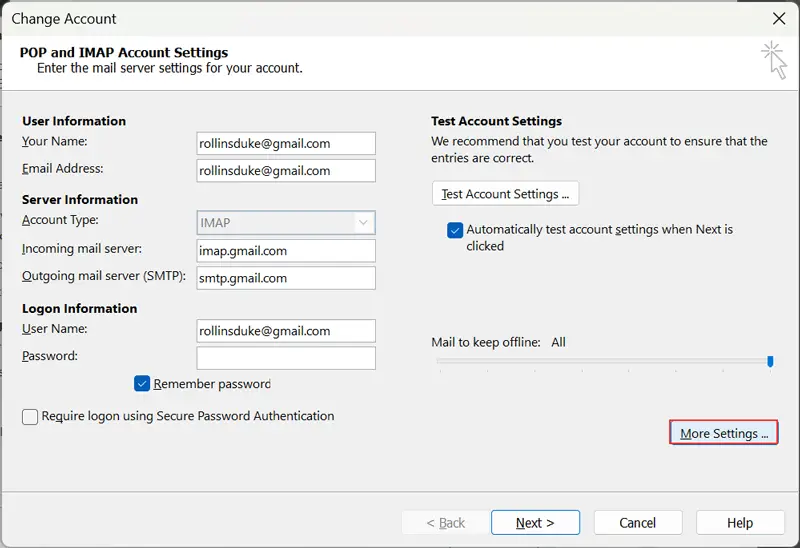Grab the Mail to keep offline slider handle
The width and height of the screenshot is (800, 548).
coord(770,361)
